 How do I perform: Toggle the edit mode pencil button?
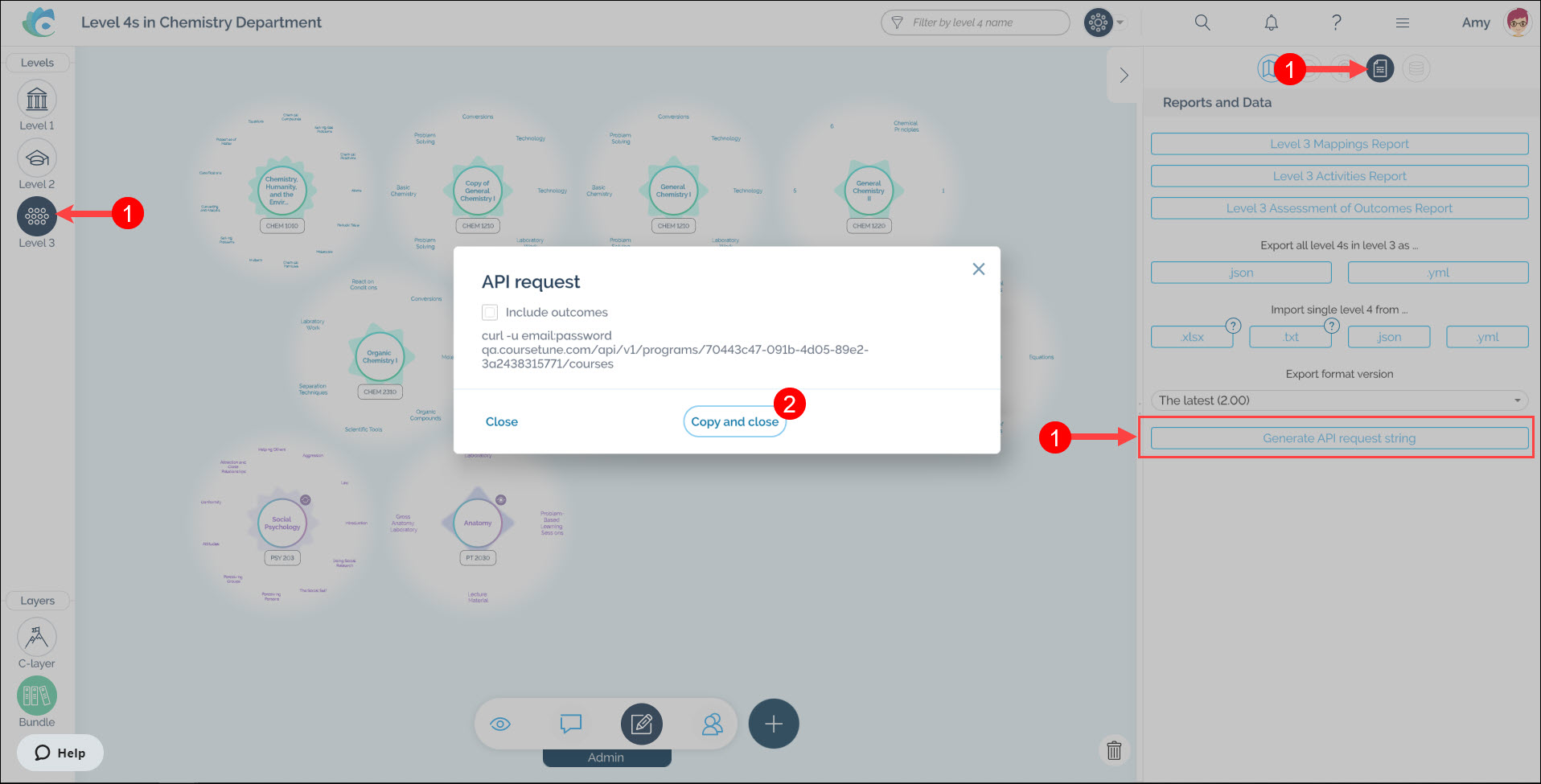pos(641,724)
